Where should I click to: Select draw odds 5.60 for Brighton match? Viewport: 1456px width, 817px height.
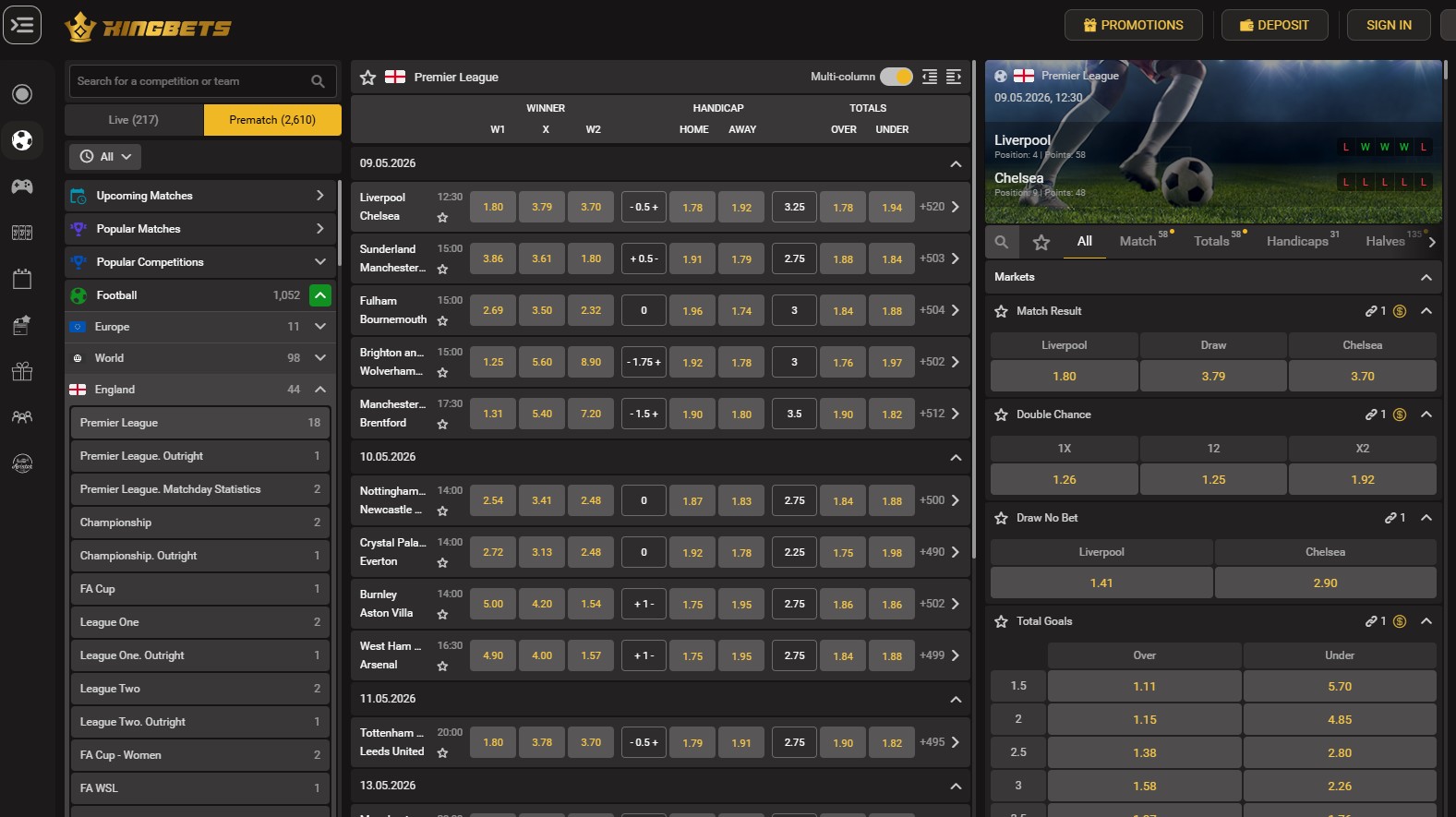(x=542, y=362)
